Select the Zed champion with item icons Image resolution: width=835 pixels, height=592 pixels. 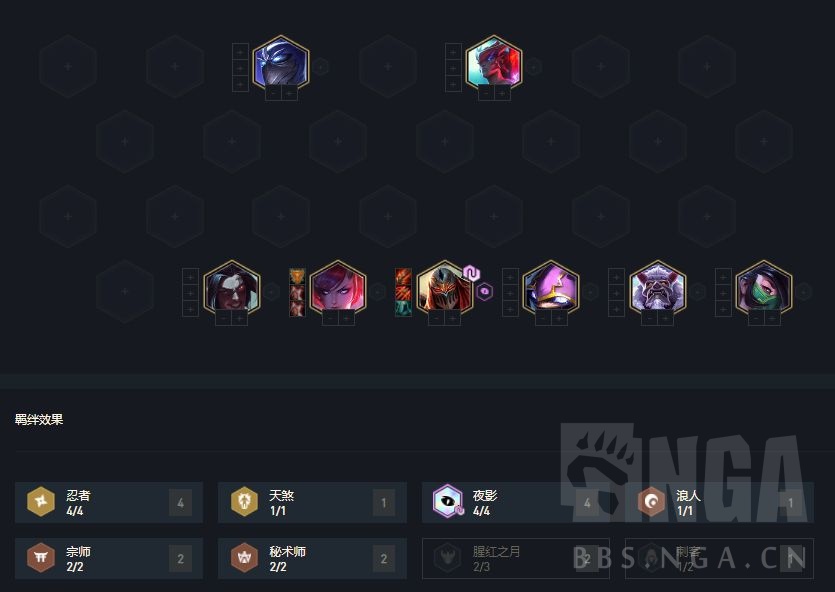click(444, 288)
